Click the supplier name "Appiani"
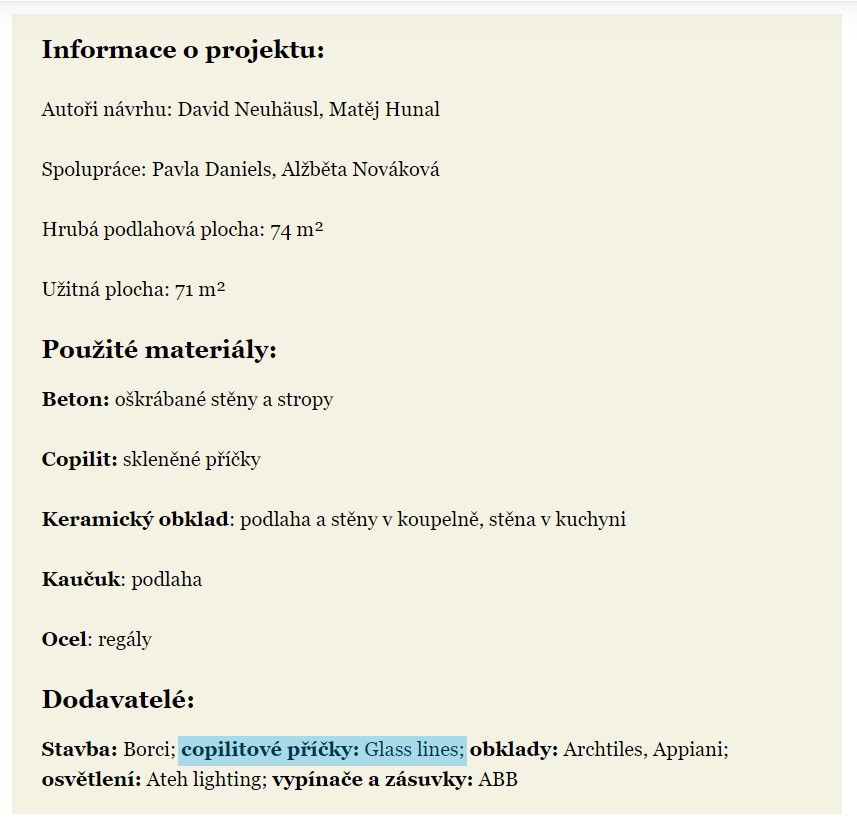Screen dimensions: 857x829 point(689,750)
